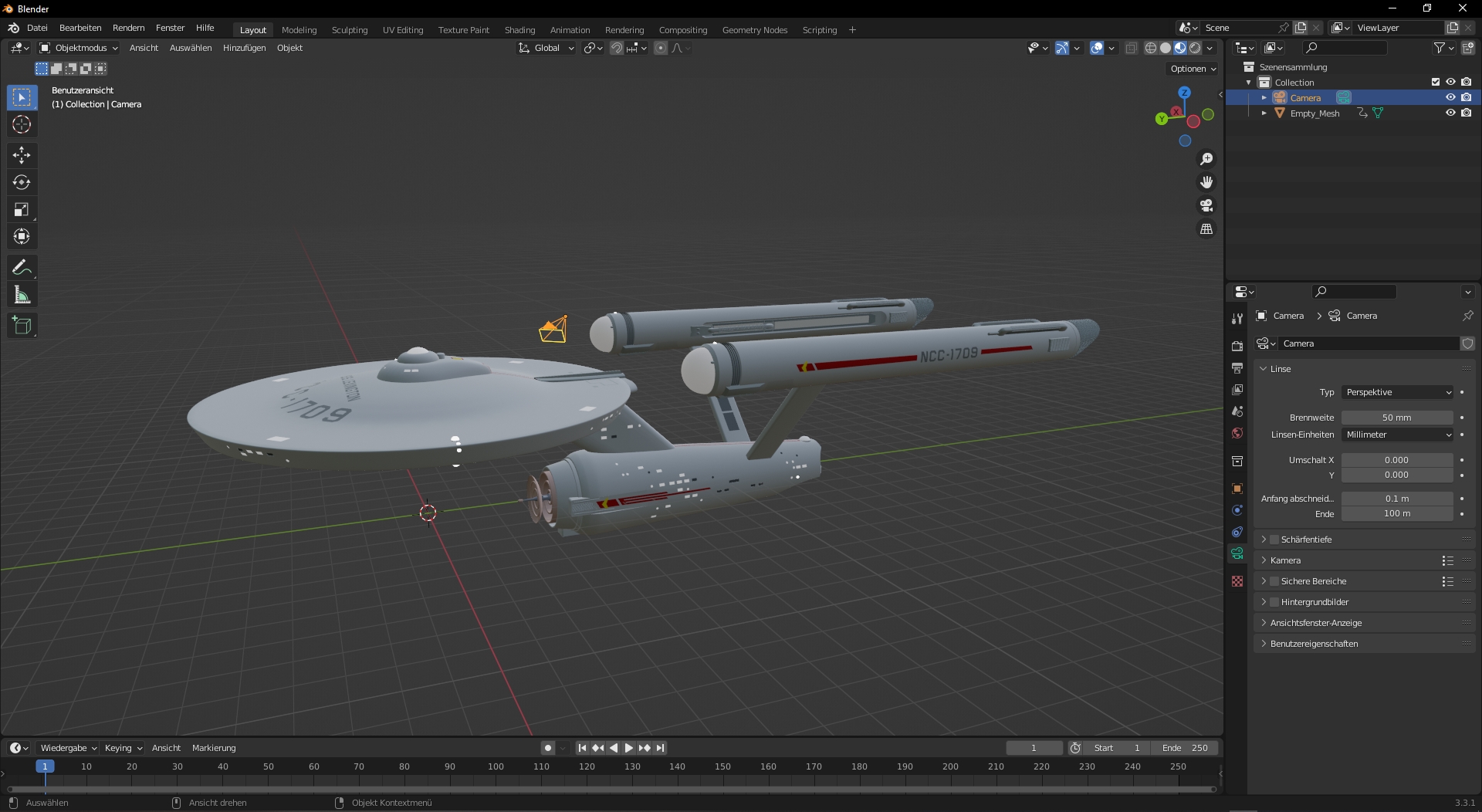Enable the Sichere Bereiche checkbox

coord(1274,581)
